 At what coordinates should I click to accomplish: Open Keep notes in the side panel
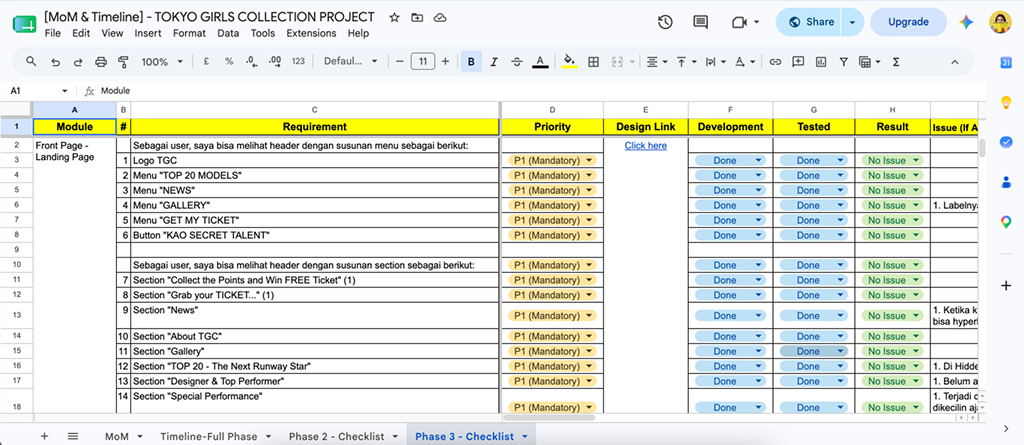click(1006, 102)
